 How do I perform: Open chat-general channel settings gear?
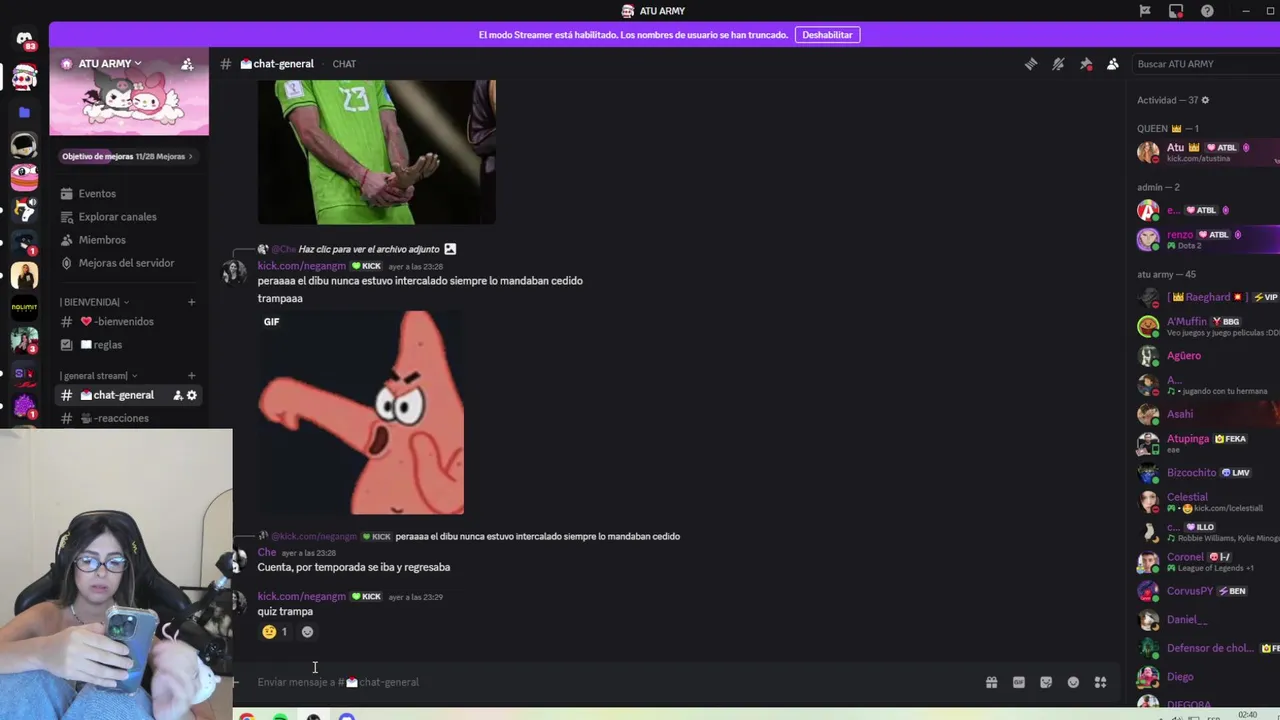point(192,395)
